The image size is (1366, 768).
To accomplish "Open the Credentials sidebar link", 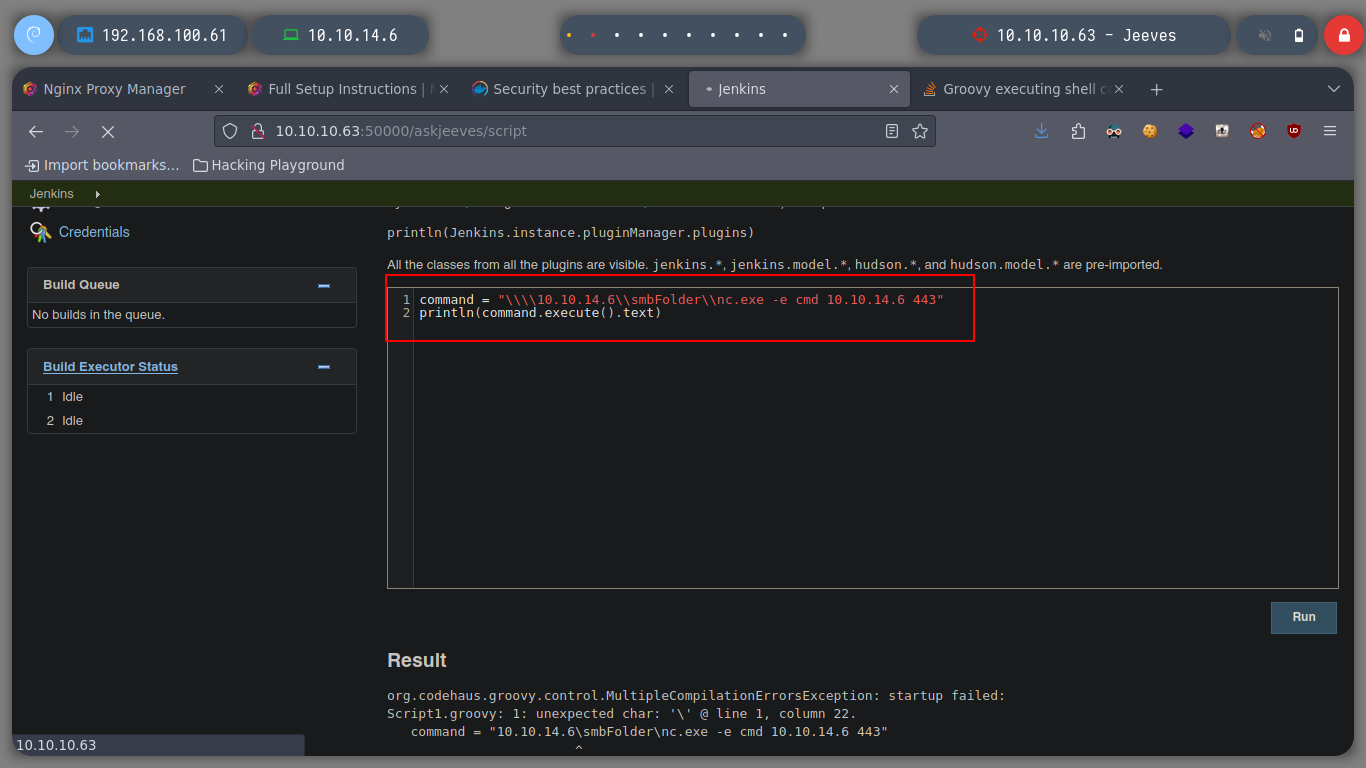I will click(x=94, y=232).
